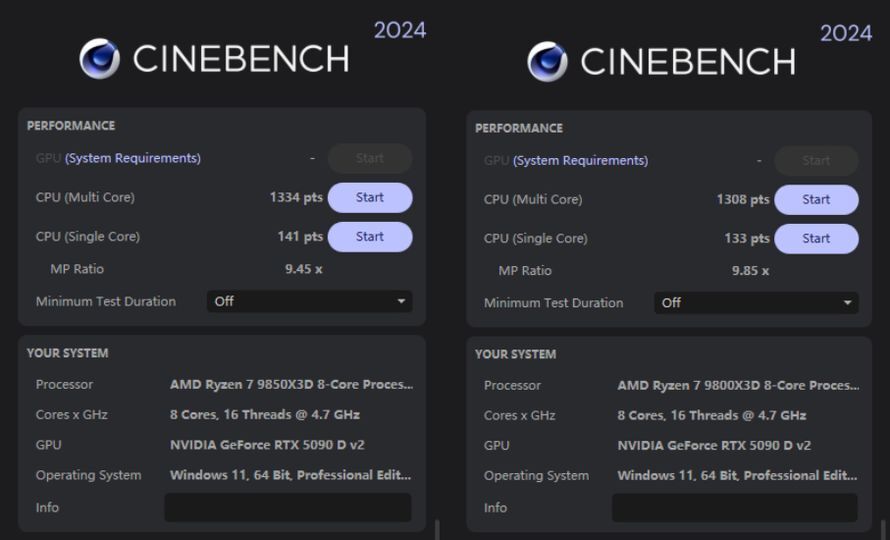The width and height of the screenshot is (890, 540).
Task: Click disabled GPU Start button in right panel
Action: pos(816,160)
